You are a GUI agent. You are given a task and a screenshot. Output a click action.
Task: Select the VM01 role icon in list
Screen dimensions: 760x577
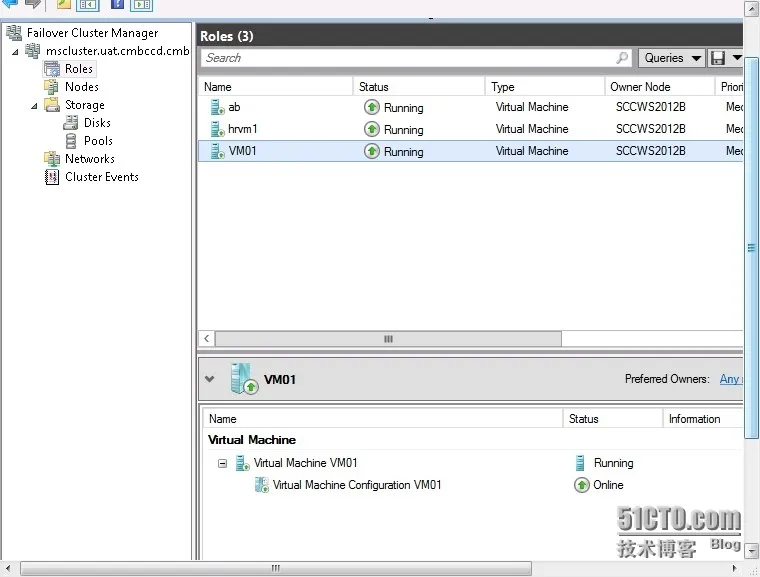click(217, 151)
